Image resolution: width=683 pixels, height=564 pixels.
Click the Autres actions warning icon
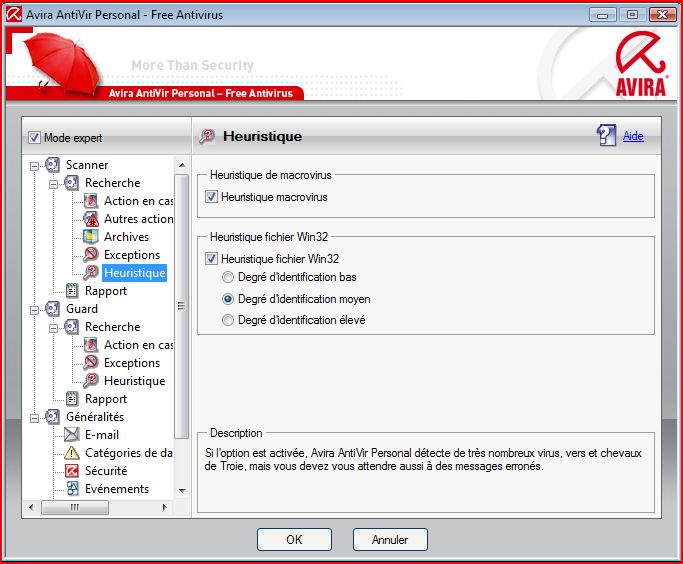coord(91,219)
